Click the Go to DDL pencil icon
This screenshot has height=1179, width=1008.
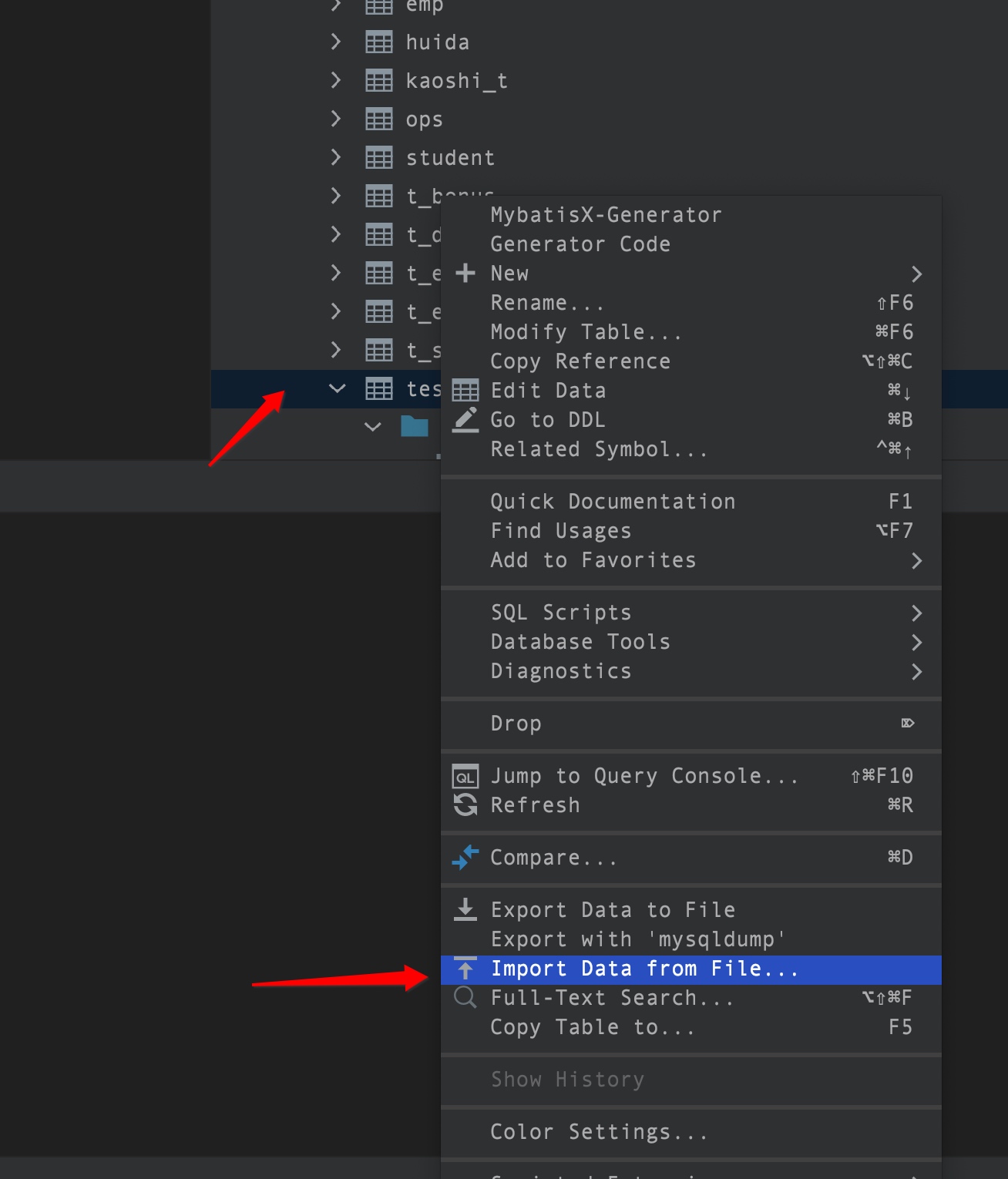tap(465, 420)
